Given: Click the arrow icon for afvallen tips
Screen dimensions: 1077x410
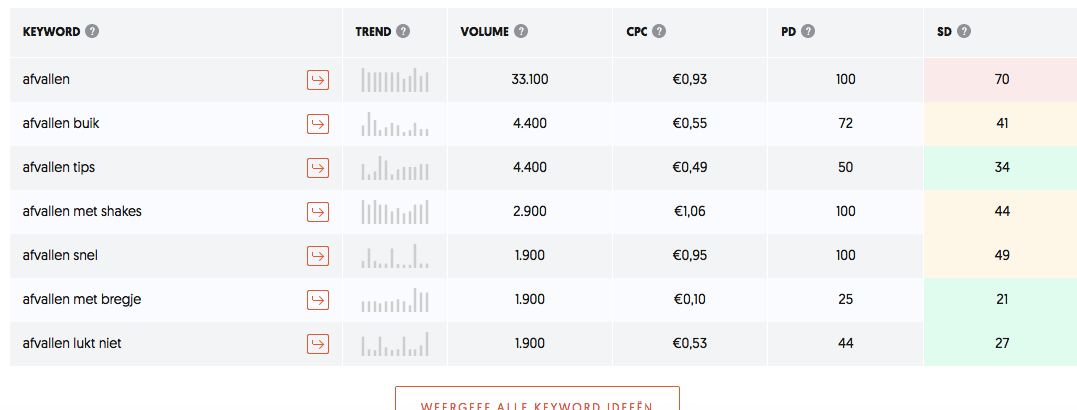Looking at the screenshot, I should [x=317, y=168].
